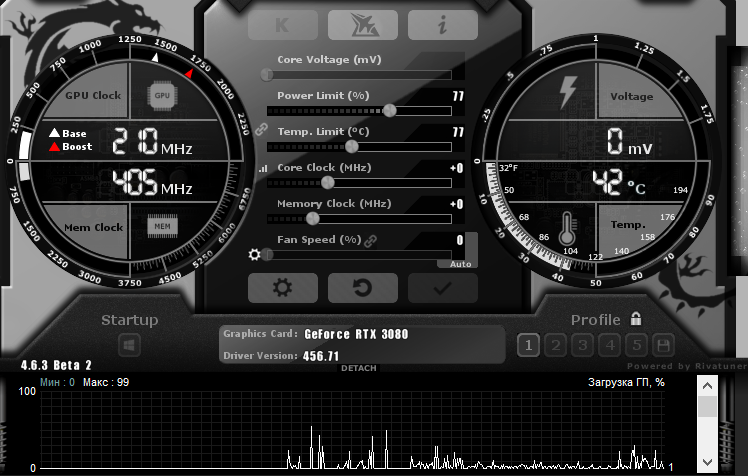Viewport: 748px width, 476px height.
Task: Click the Fan Speed slider handle
Action: (267, 255)
